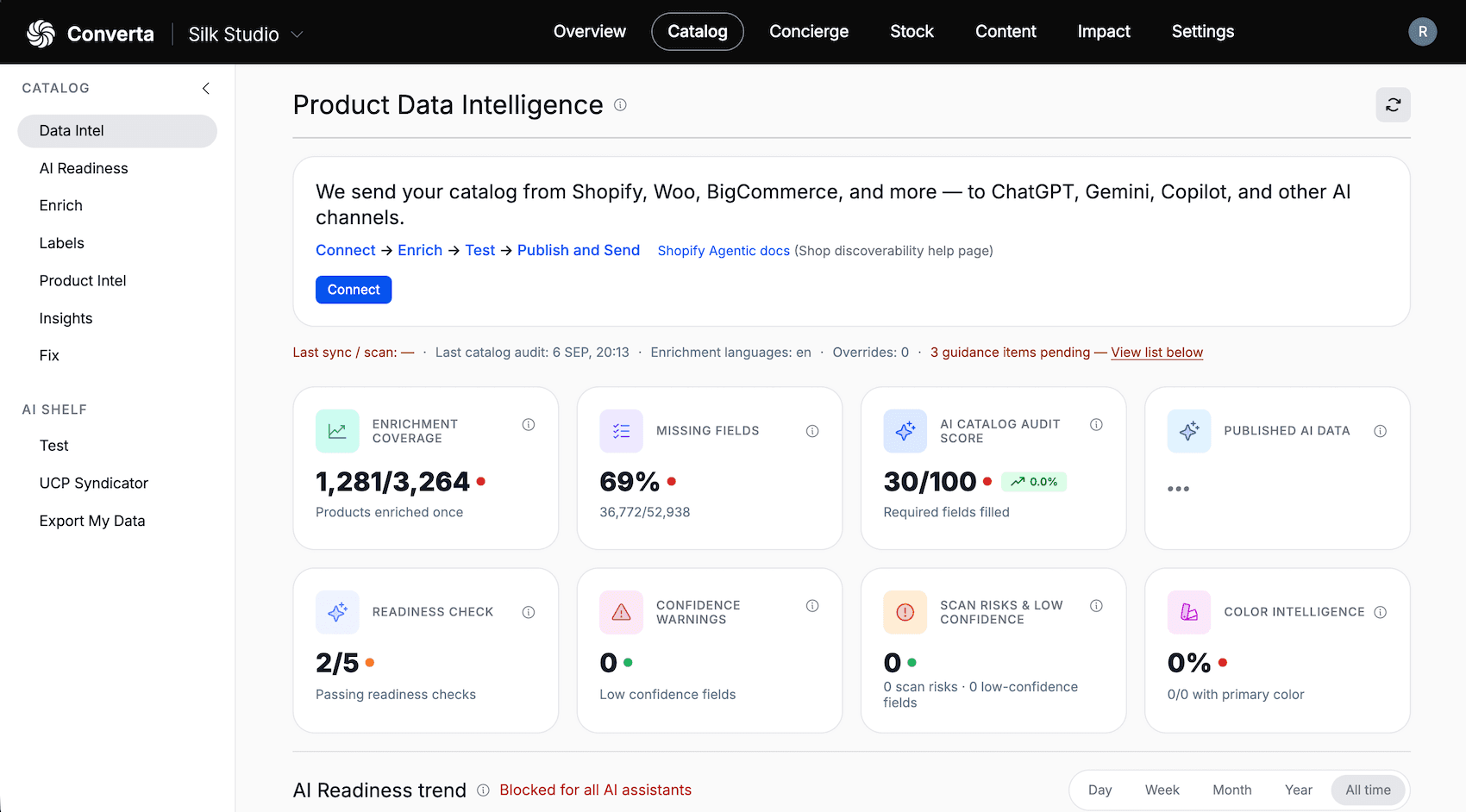The width and height of the screenshot is (1466, 812).
Task: Switch to the Stock top tab
Action: point(912,32)
